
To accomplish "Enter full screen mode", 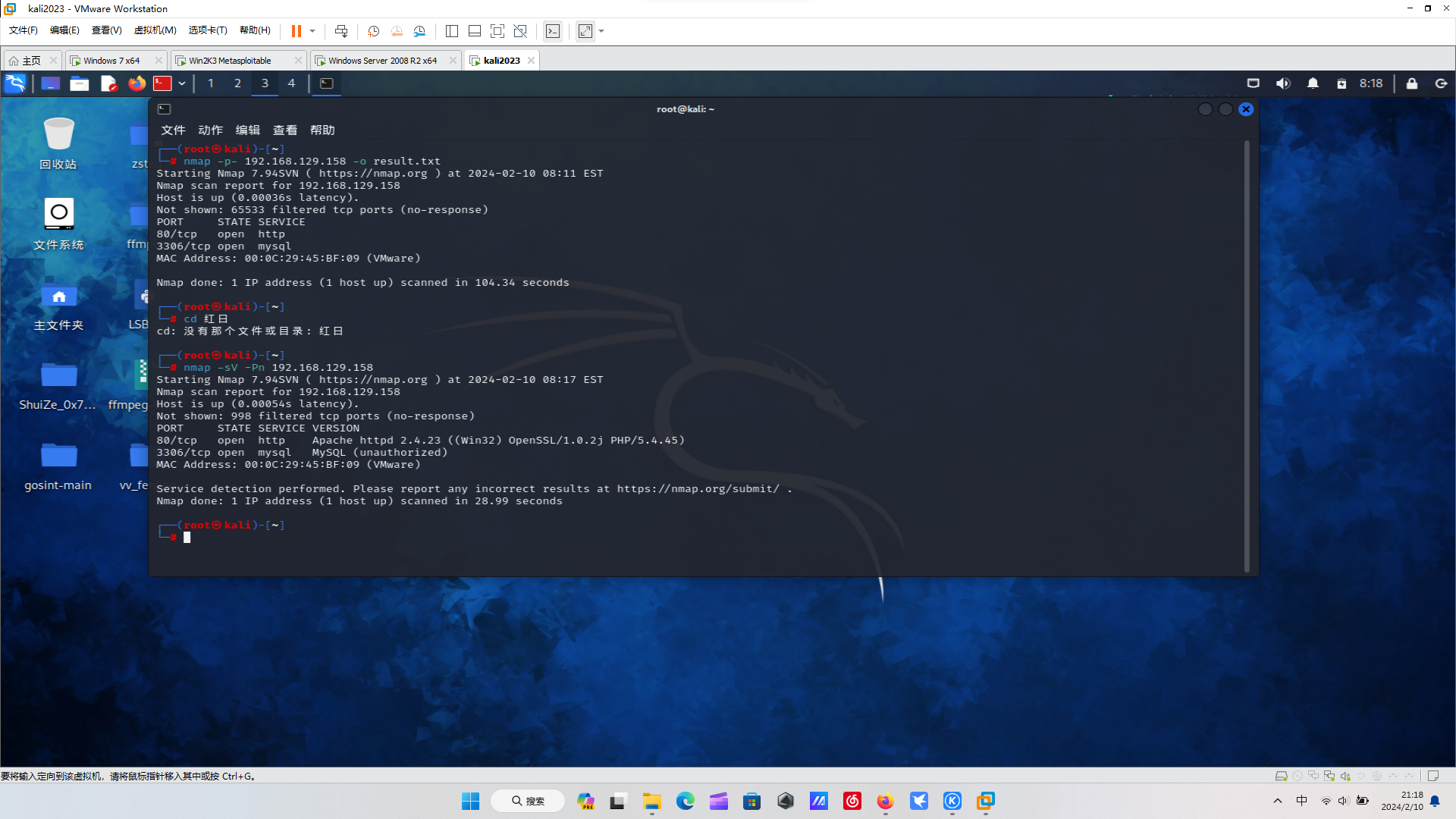I will [497, 31].
